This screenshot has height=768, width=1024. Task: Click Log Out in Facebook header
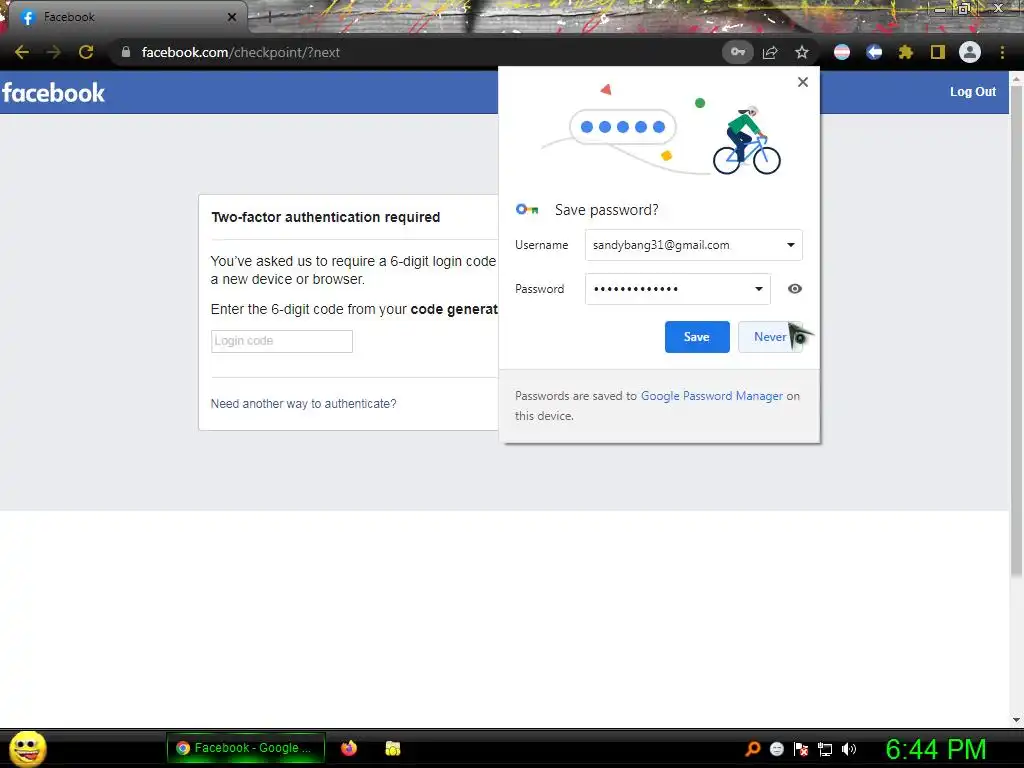[972, 92]
